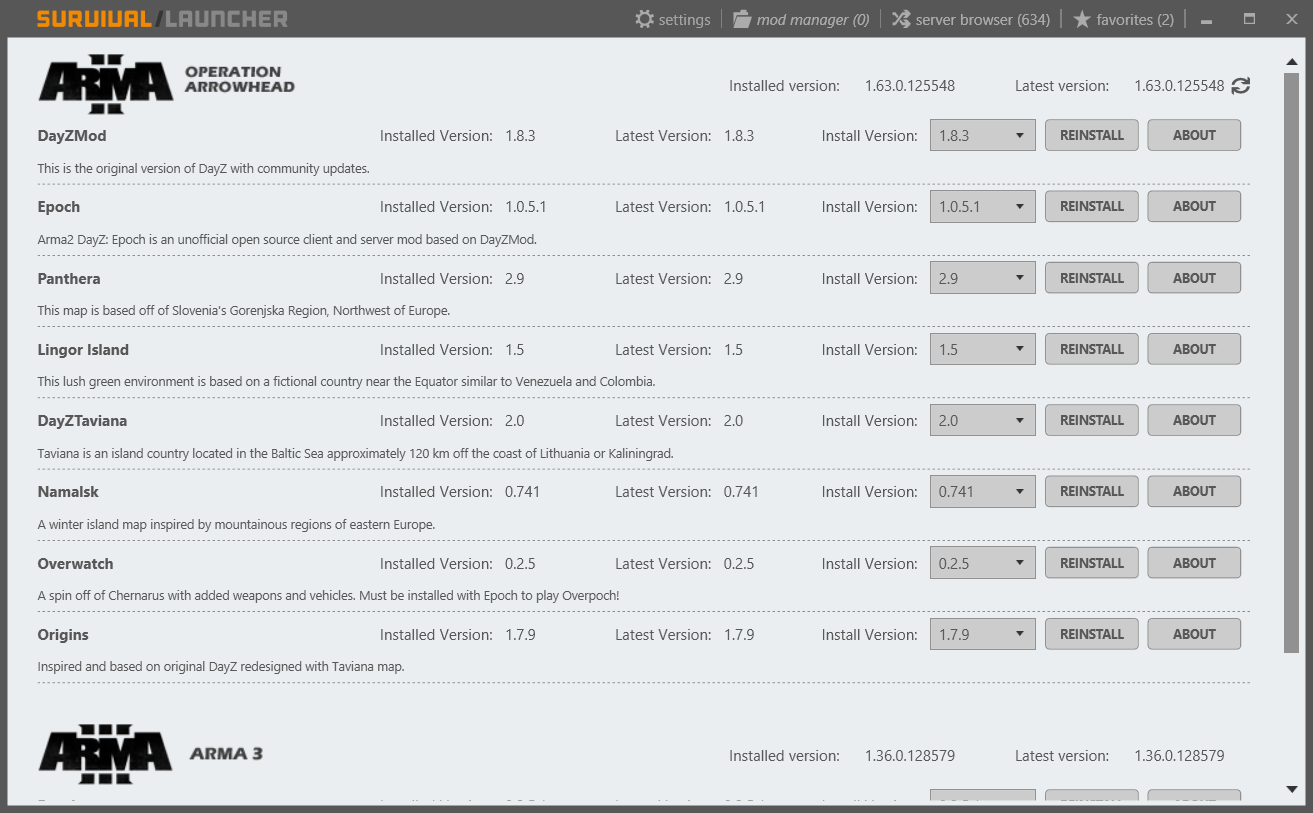The width and height of the screenshot is (1313, 813).
Task: Click the Taviana Baltic Sea description
Action: [356, 454]
